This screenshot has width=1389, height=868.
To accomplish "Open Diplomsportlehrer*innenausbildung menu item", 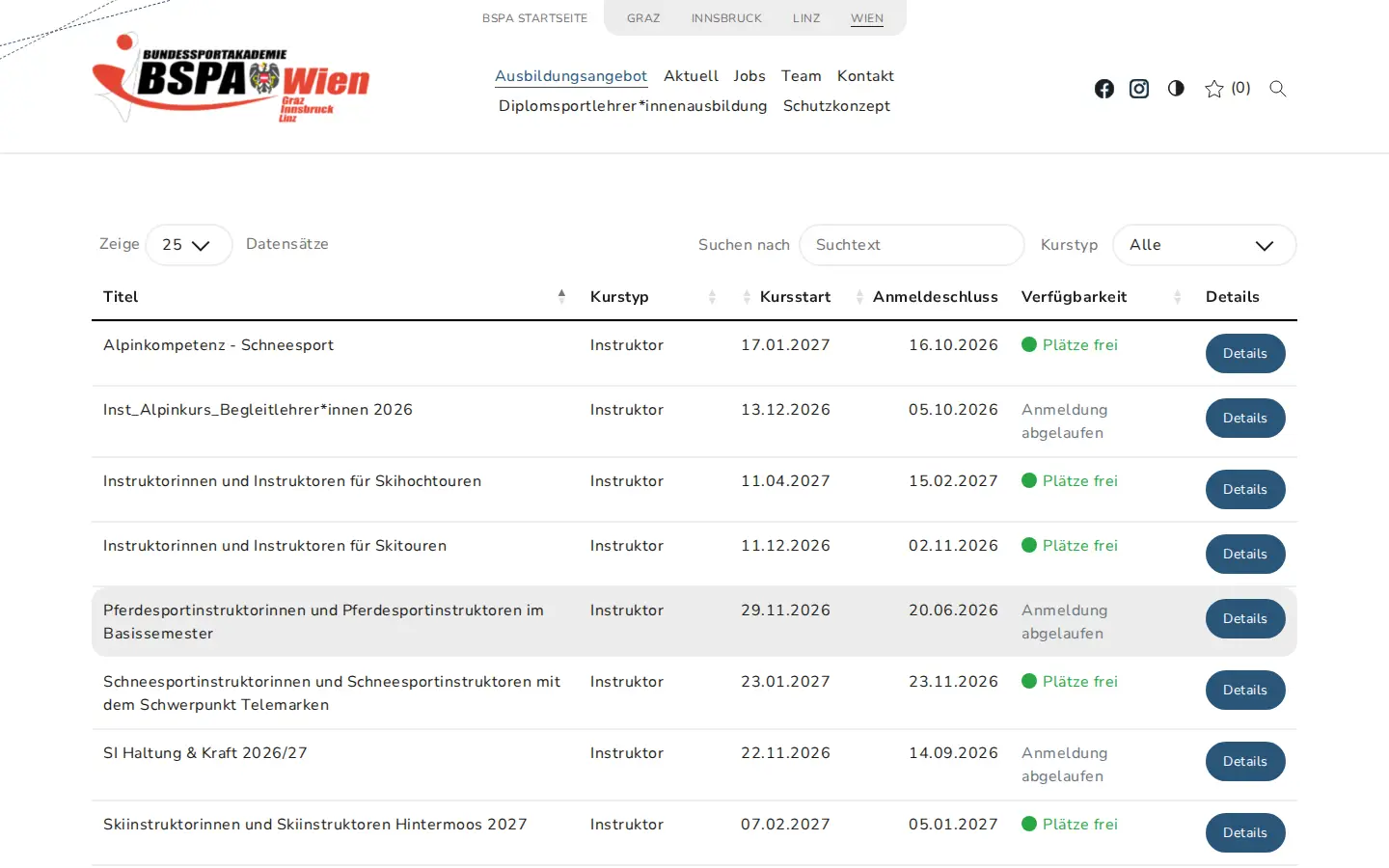I will (x=633, y=106).
